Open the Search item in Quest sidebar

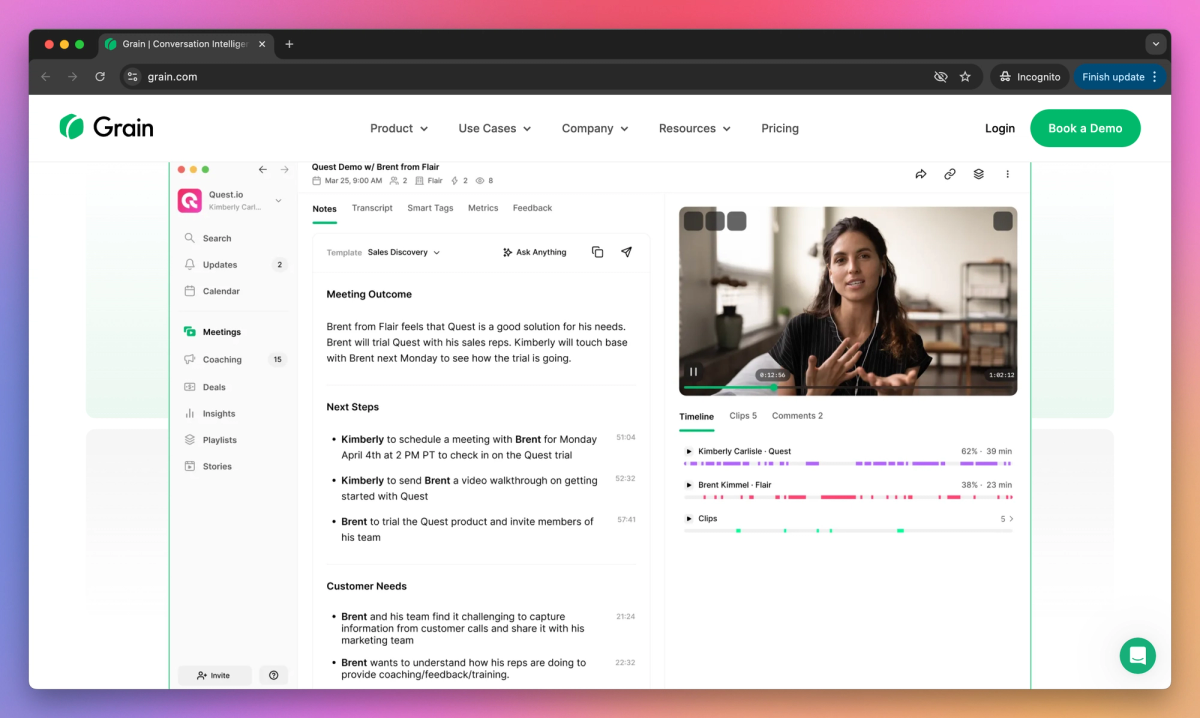coord(208,238)
